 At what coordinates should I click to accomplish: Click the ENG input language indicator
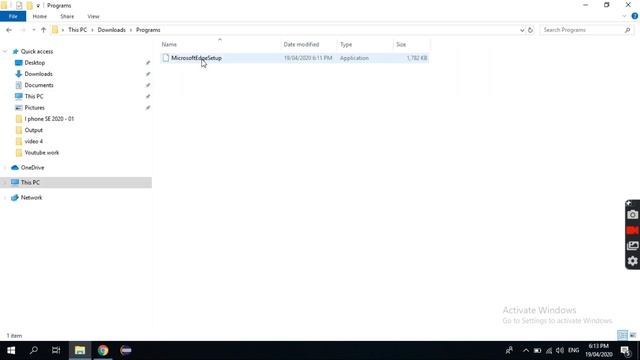point(573,351)
